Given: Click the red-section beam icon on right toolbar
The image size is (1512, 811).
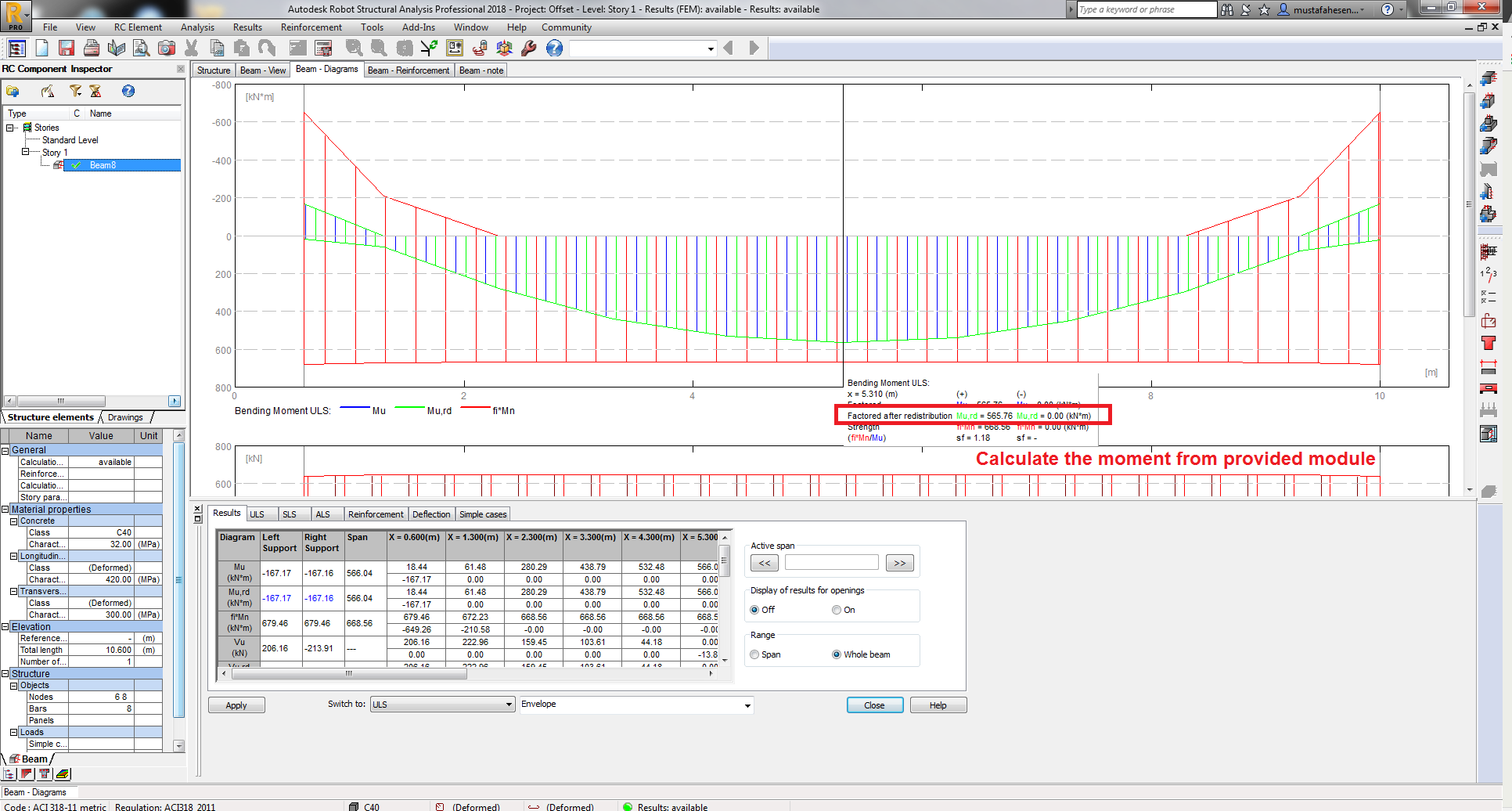Looking at the screenshot, I should [1489, 388].
